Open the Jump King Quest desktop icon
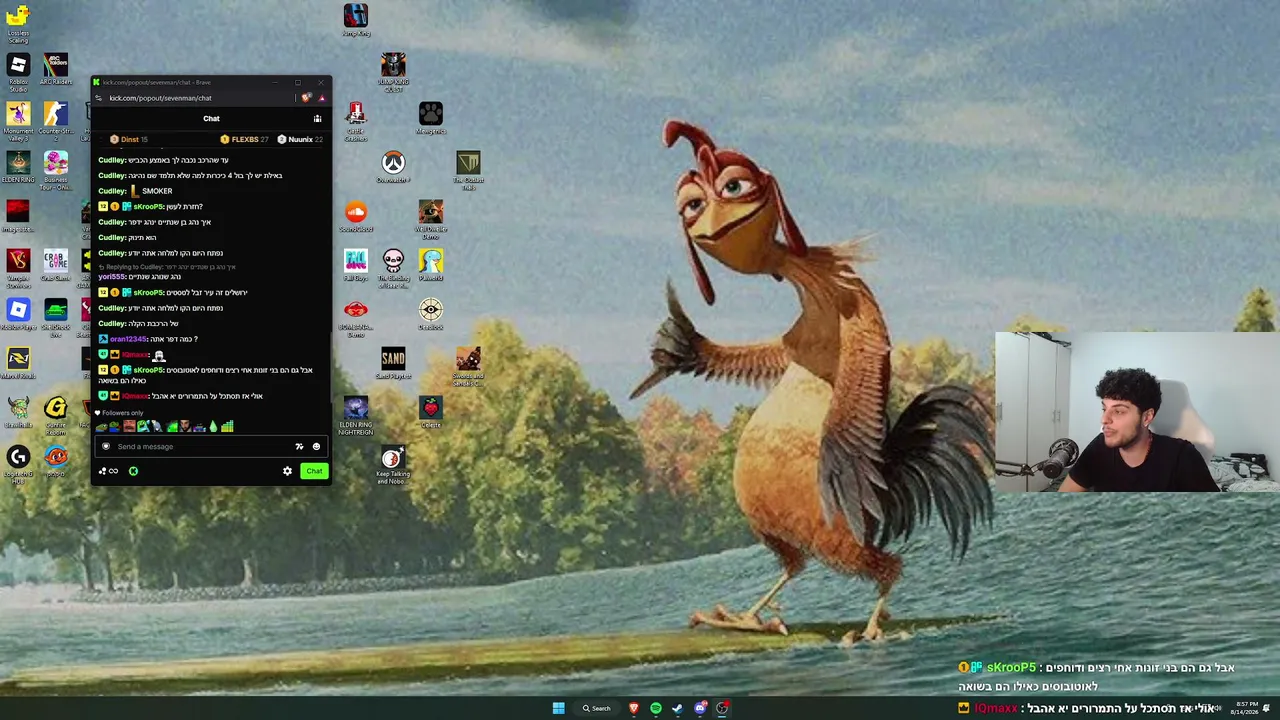This screenshot has width=1280, height=720. 393,72
